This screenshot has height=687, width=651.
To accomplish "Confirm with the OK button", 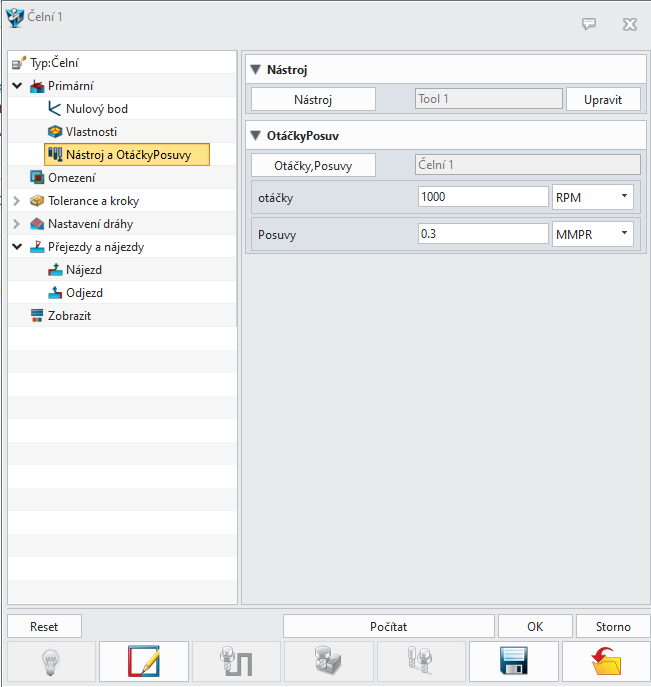I will tap(535, 626).
